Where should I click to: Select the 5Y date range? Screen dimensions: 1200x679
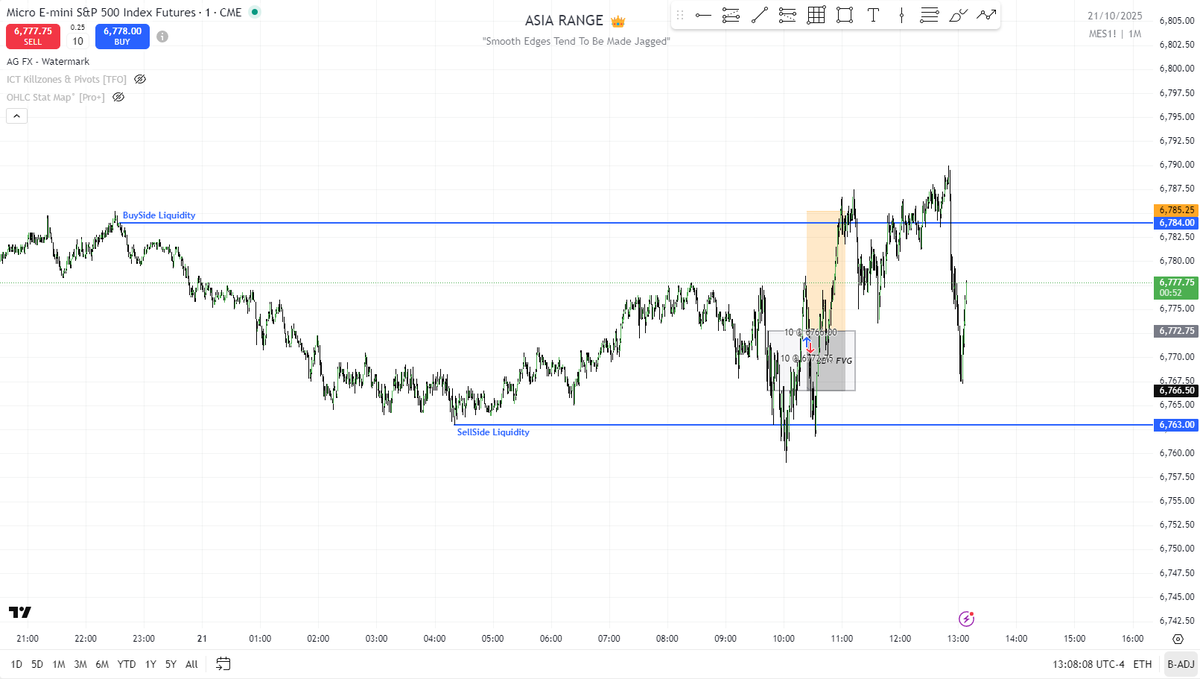[171, 663]
